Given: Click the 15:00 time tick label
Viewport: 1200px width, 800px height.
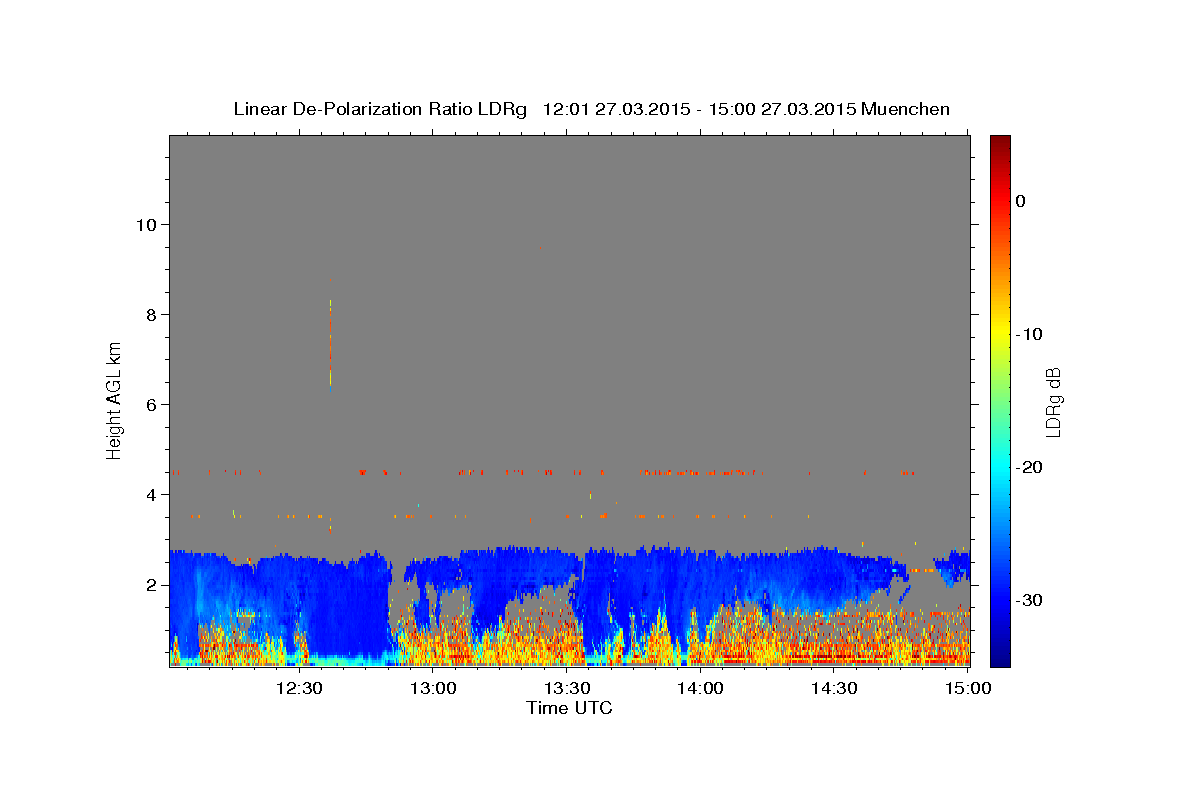Looking at the screenshot, I should [968, 688].
